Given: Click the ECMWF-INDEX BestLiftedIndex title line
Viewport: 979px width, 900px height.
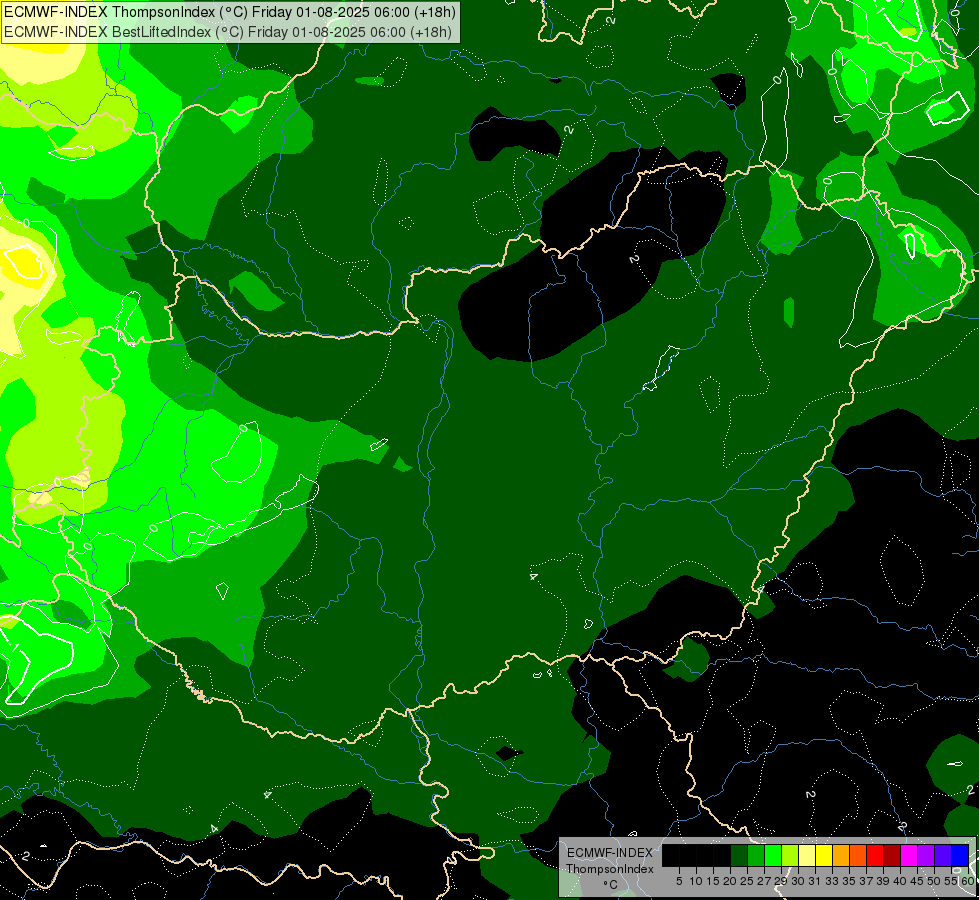Looking at the screenshot, I should click(228, 32).
